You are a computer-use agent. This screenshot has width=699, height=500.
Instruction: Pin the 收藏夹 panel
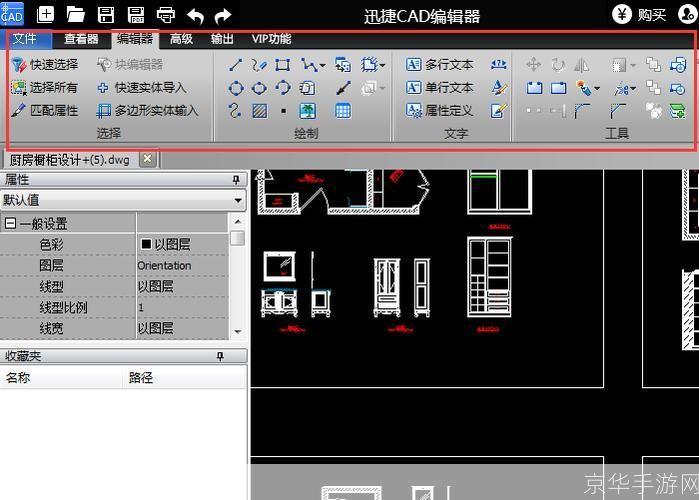tap(220, 356)
